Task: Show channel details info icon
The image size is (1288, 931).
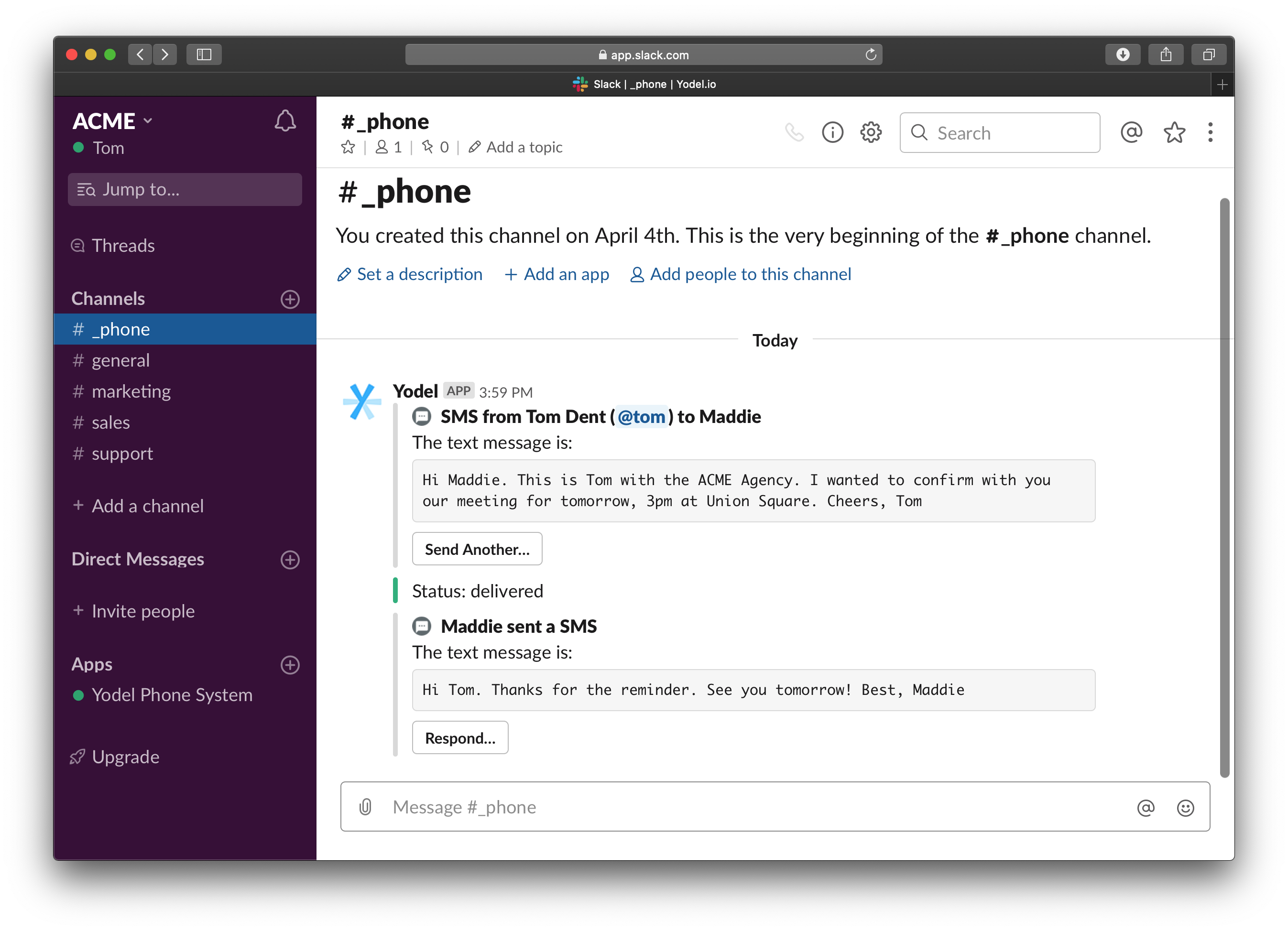Action: tap(832, 133)
